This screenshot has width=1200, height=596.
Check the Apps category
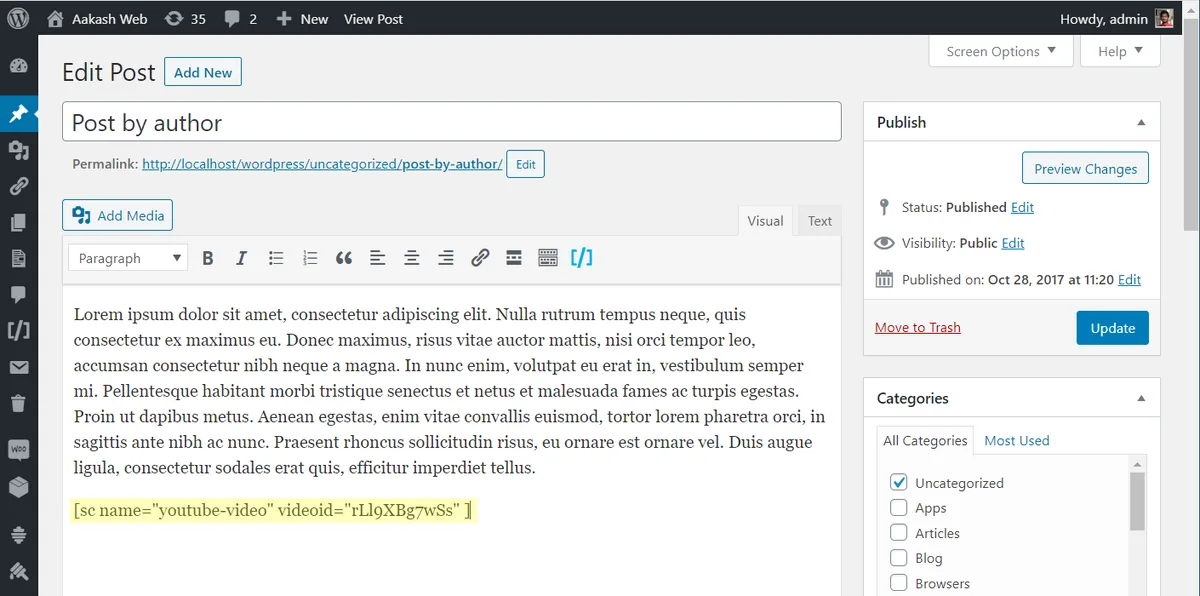[x=899, y=507]
